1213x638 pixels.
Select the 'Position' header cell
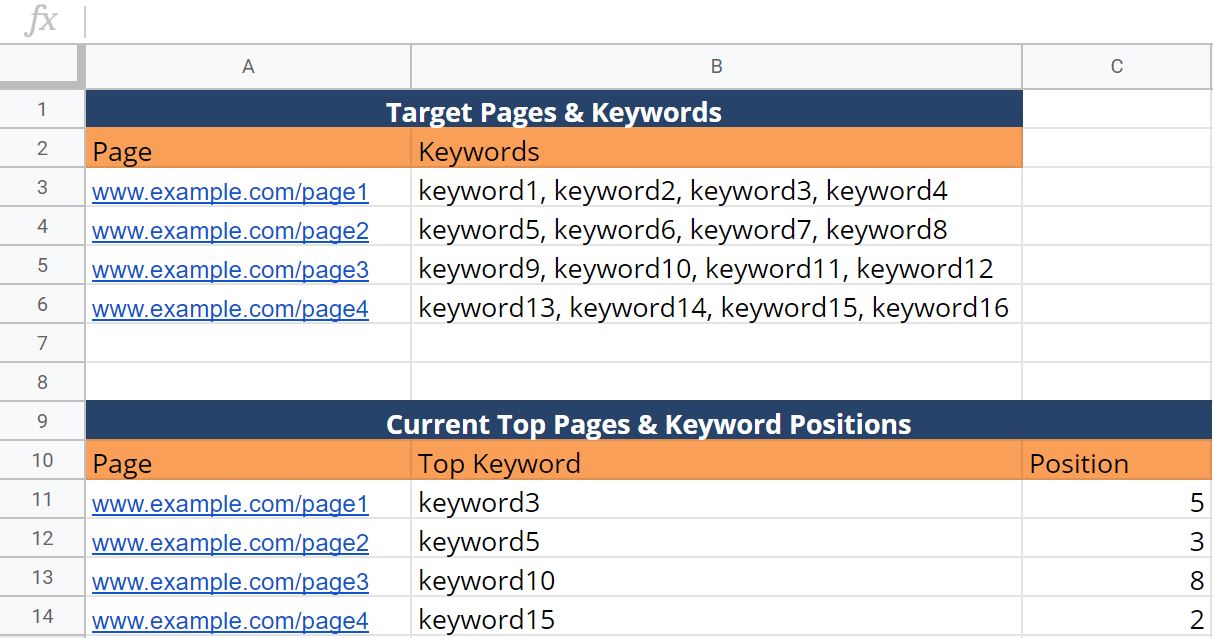(1117, 461)
